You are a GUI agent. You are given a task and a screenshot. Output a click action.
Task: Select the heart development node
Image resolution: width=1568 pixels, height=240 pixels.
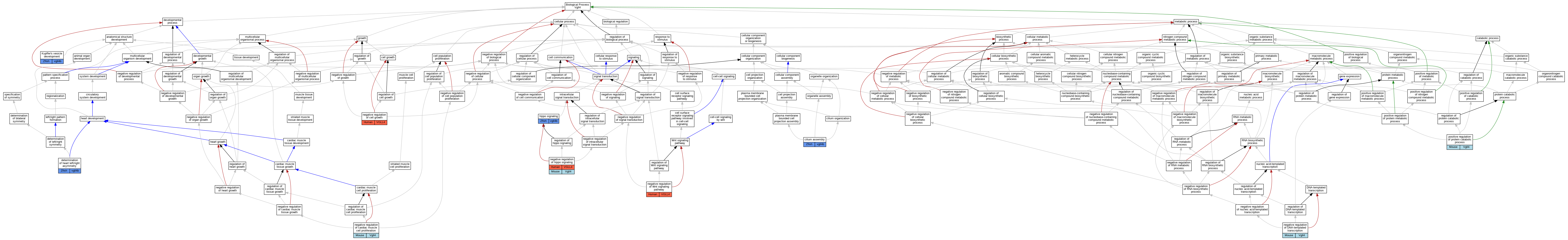(x=92, y=118)
